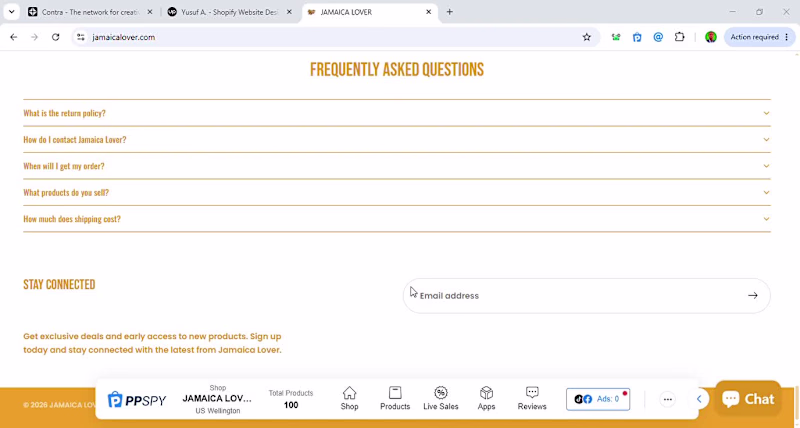This screenshot has height=428, width=800.
Task: Go forward to the next page
Action: (x=34, y=37)
